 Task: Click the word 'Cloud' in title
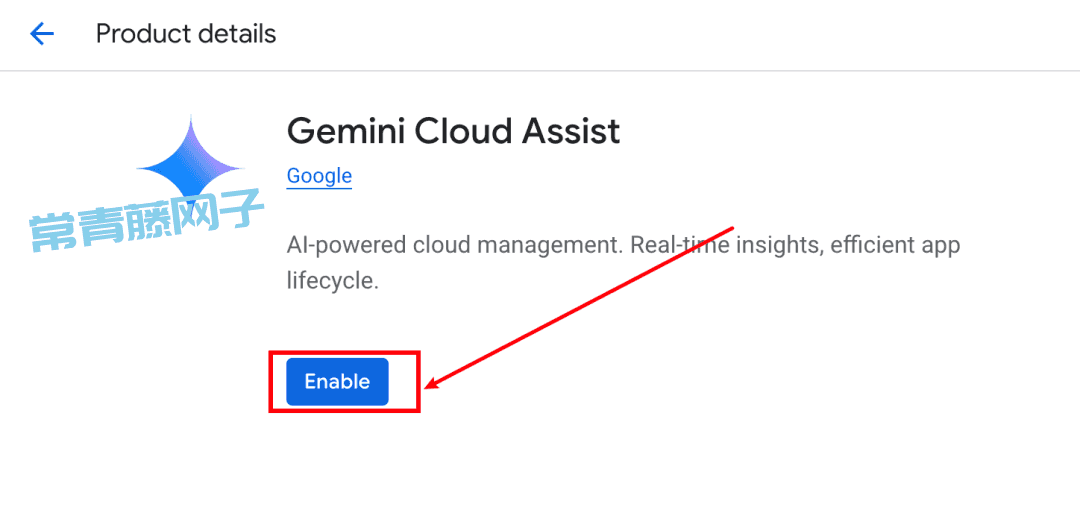tap(462, 131)
